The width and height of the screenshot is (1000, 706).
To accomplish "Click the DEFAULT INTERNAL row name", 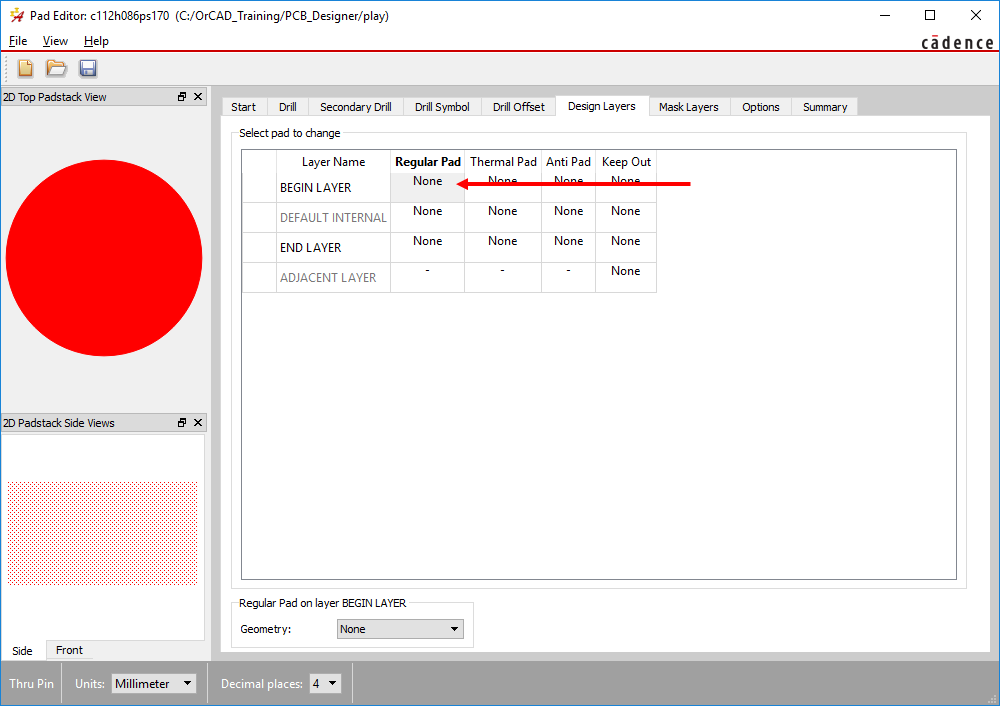I will point(333,217).
